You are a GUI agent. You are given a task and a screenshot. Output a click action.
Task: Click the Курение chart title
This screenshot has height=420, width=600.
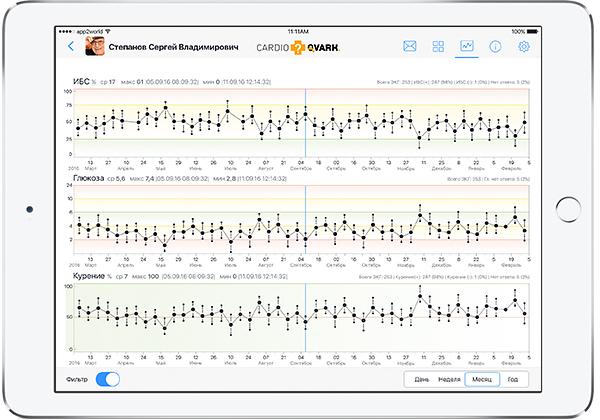point(89,276)
